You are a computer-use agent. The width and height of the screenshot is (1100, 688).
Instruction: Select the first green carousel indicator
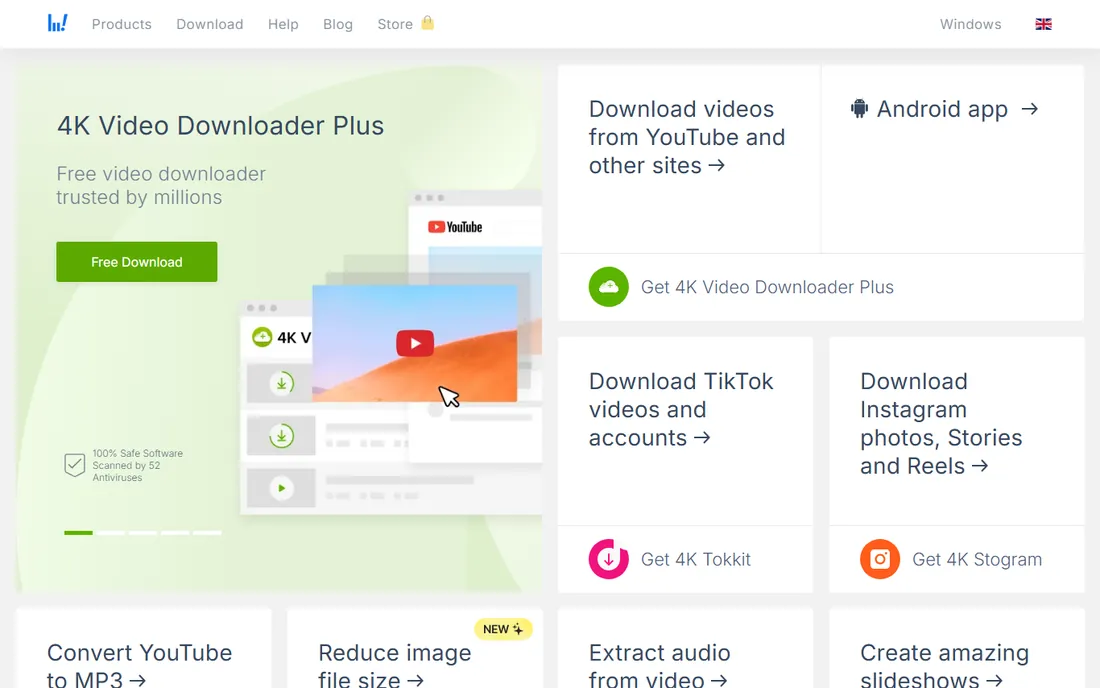tap(79, 533)
